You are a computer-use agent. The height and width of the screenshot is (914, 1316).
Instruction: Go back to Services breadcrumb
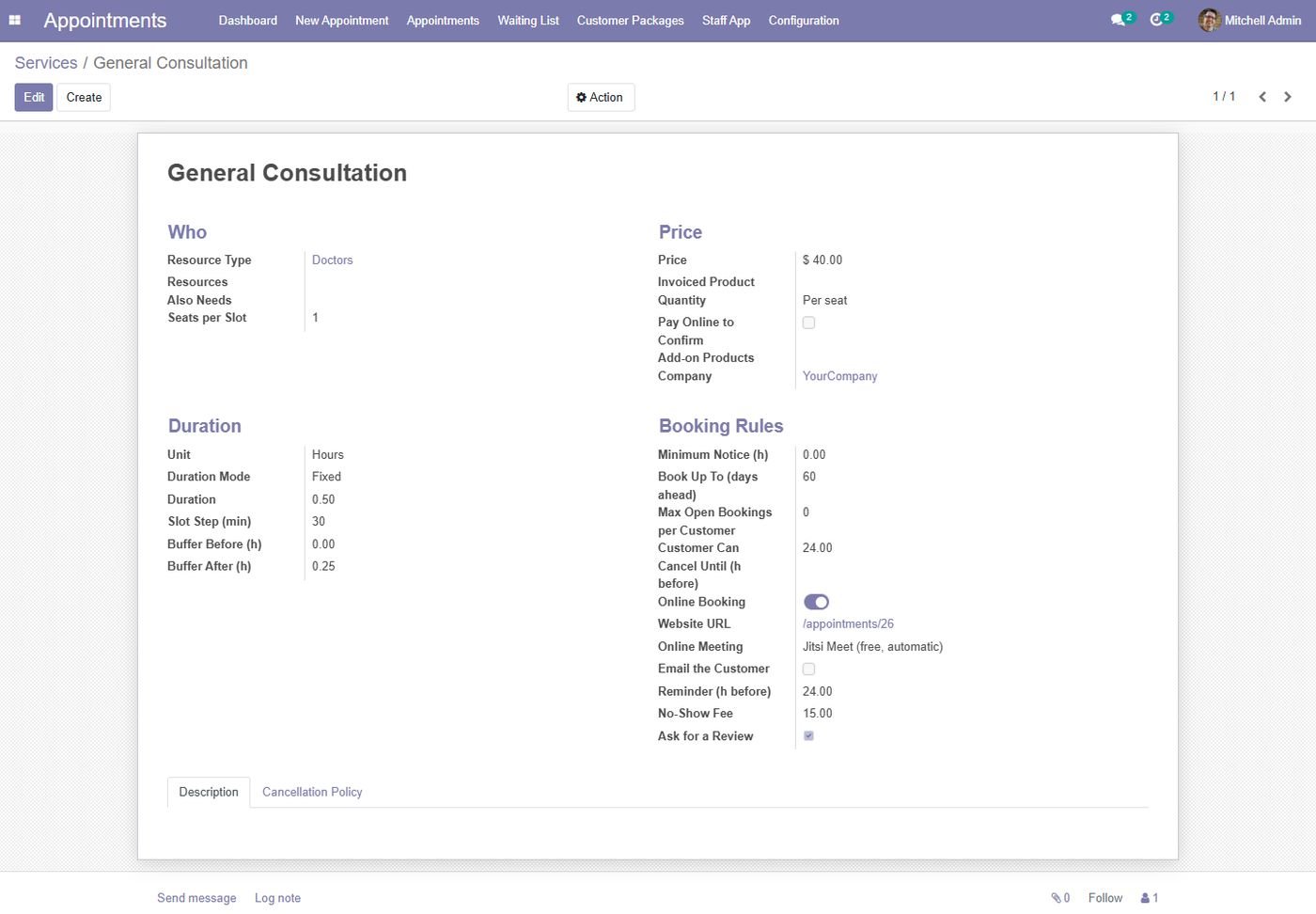point(46,63)
